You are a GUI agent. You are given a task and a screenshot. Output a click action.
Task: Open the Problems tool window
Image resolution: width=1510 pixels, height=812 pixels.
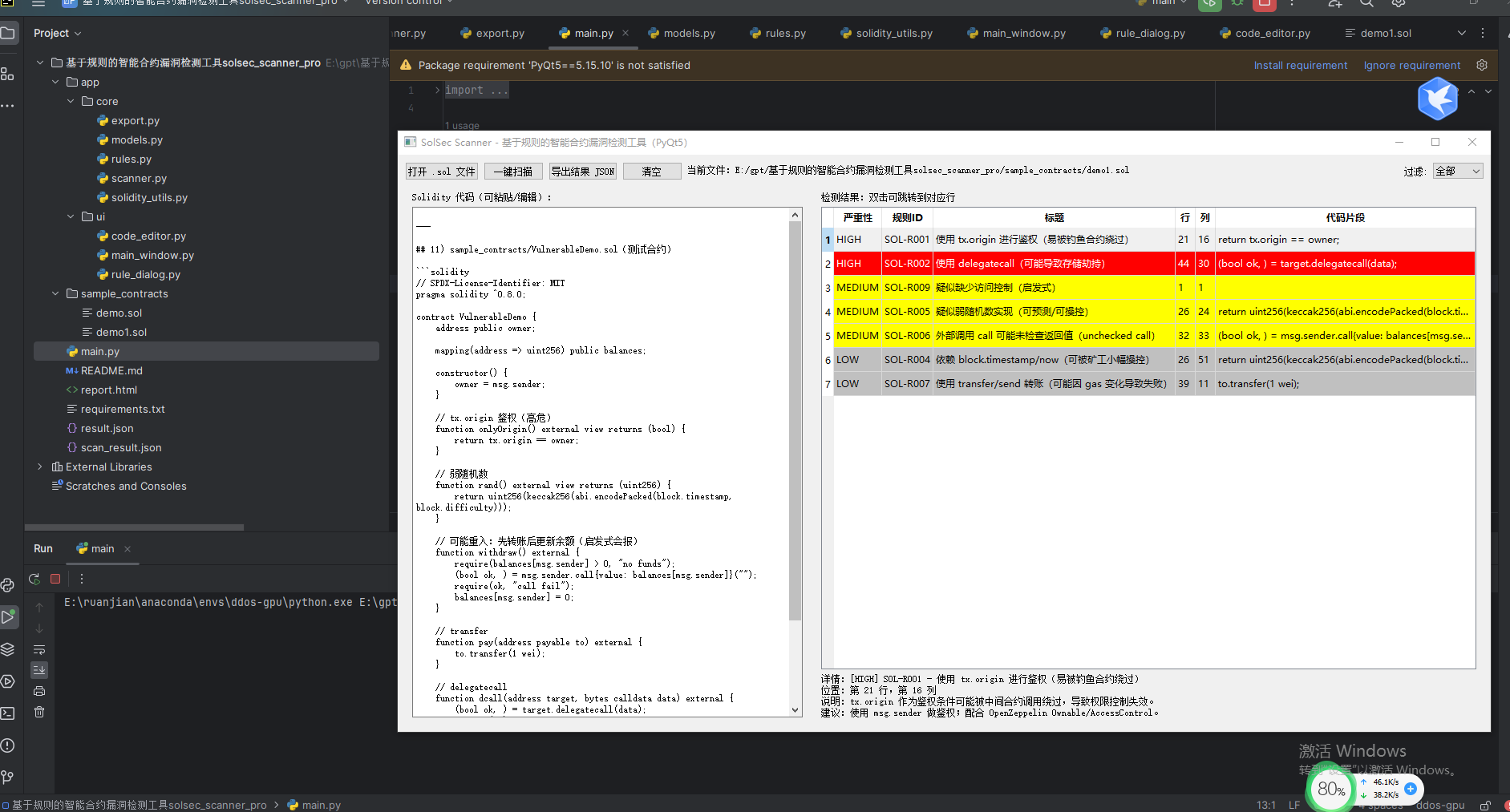(8, 745)
